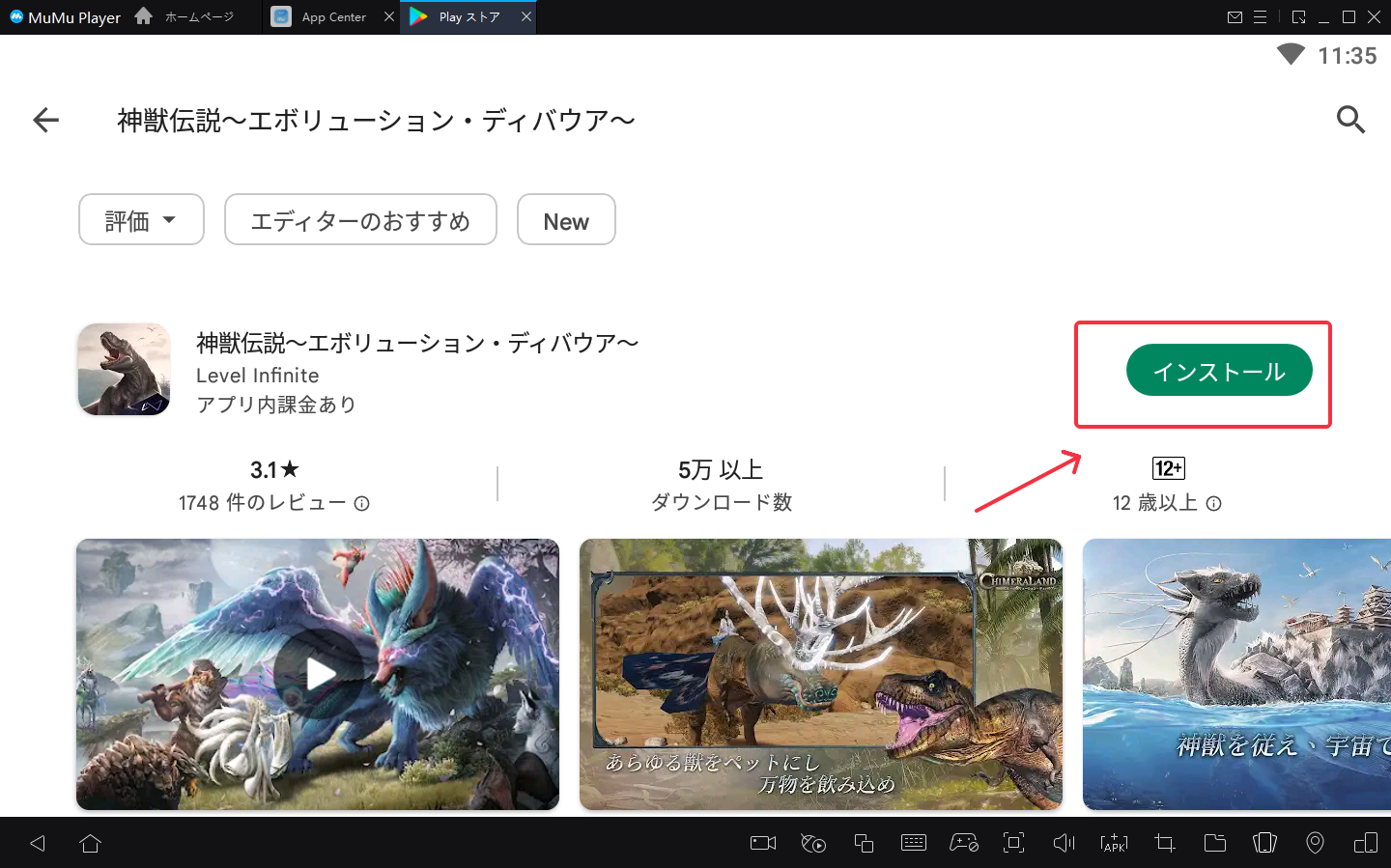Click the 3.1★ rating value
Screen dimensions: 1391x868
[274, 470]
